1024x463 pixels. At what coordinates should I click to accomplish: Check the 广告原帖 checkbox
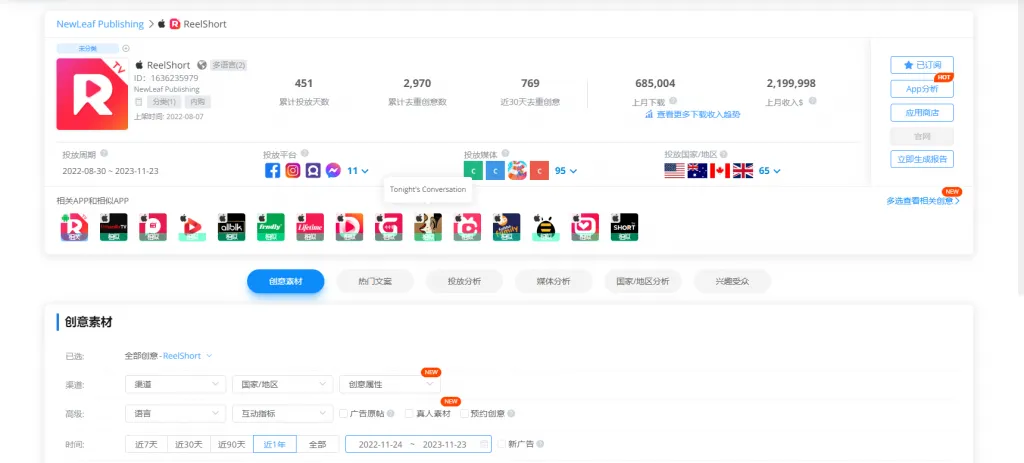tap(344, 414)
